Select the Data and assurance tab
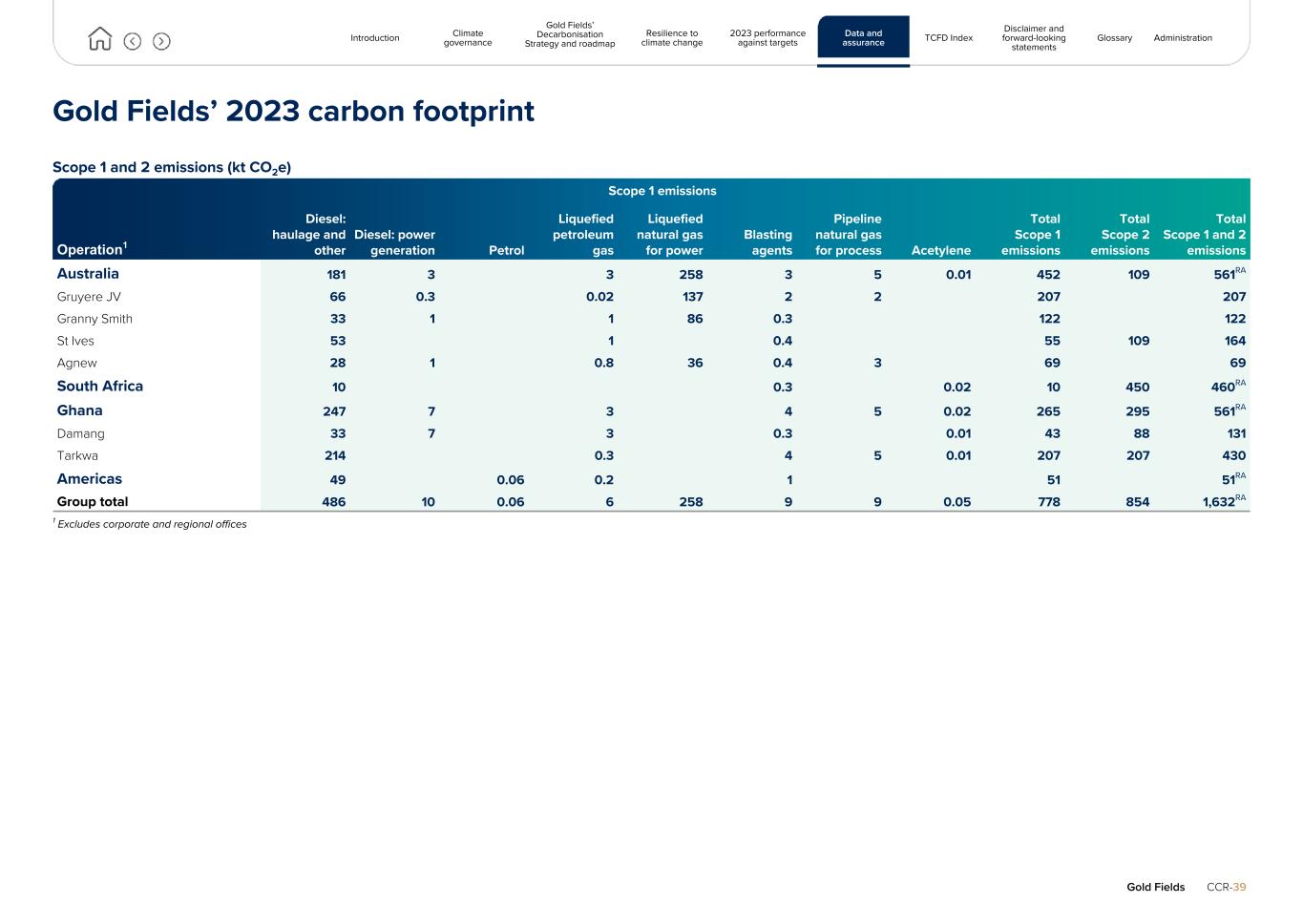 (x=863, y=38)
